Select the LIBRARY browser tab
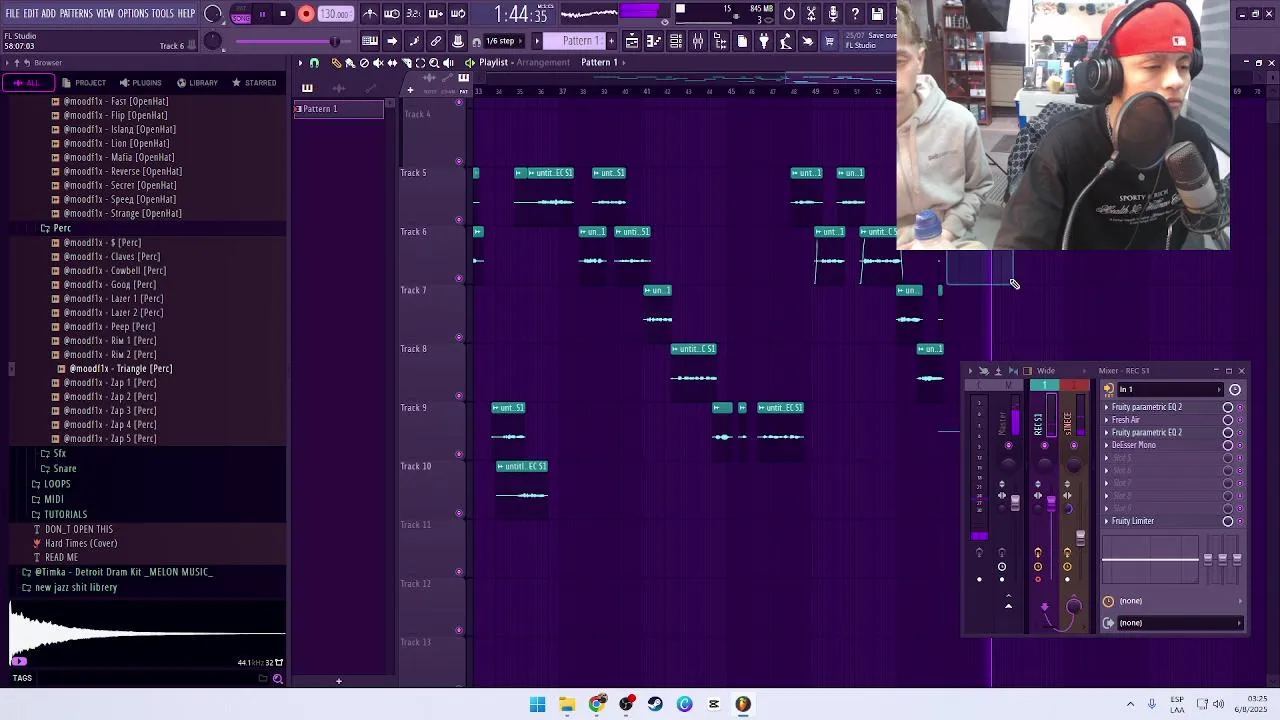Viewport: 1280px width, 720px height. tap(197, 83)
